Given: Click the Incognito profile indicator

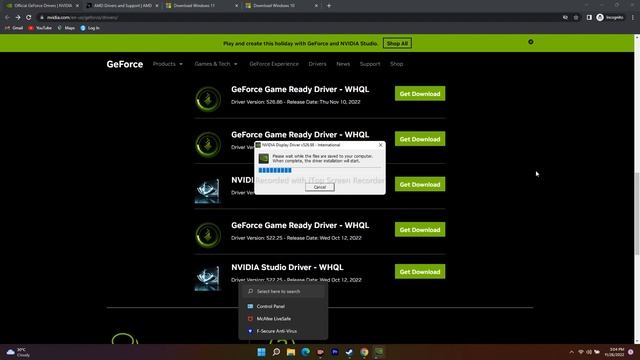Looking at the screenshot, I should (x=610, y=18).
